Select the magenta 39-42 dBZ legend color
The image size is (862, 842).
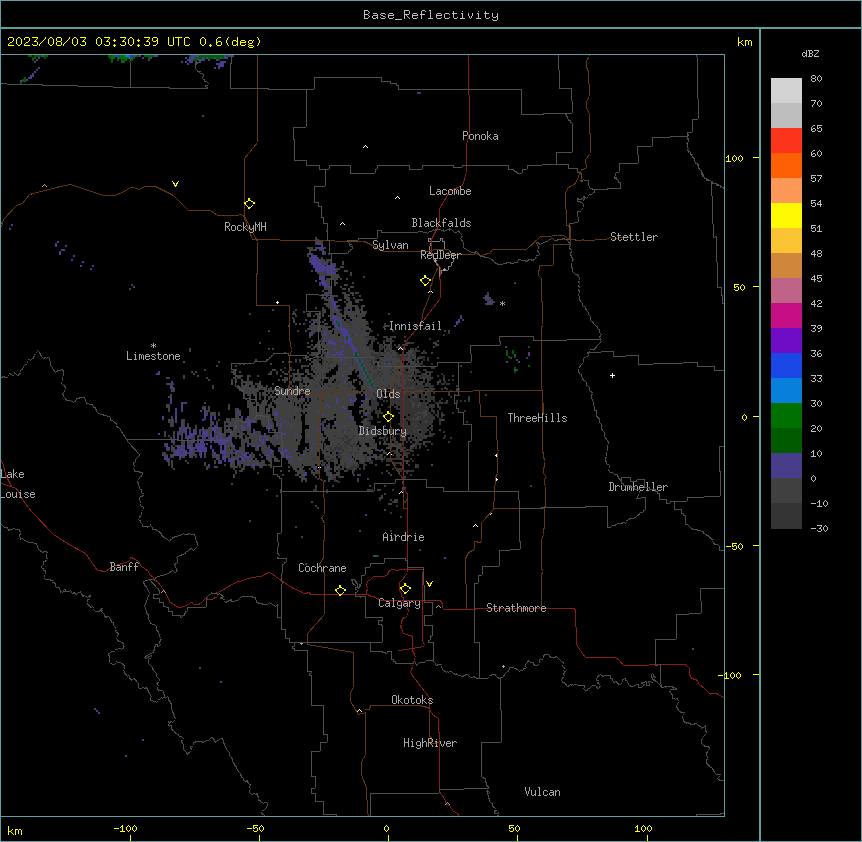786,316
